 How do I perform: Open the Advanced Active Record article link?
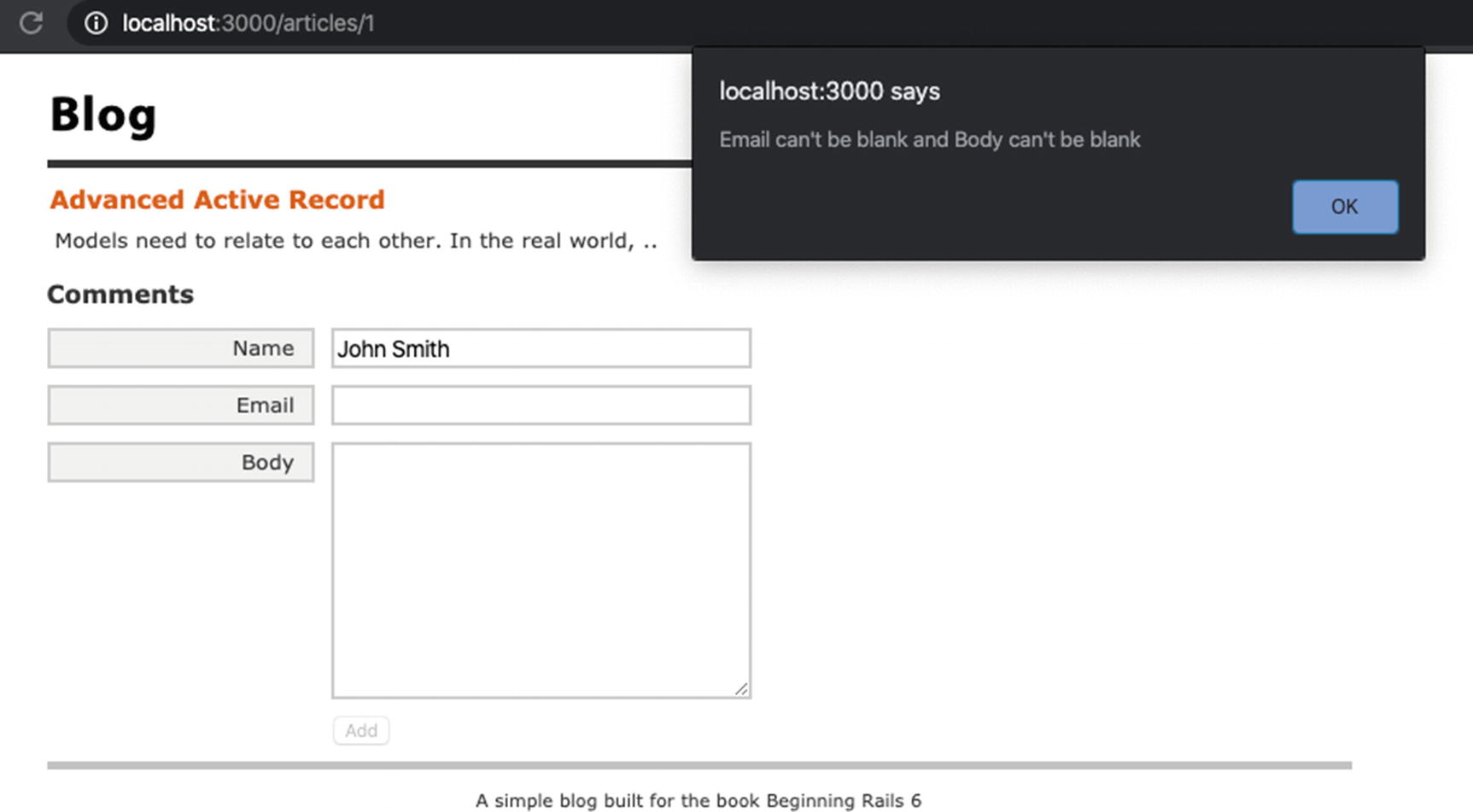click(217, 200)
